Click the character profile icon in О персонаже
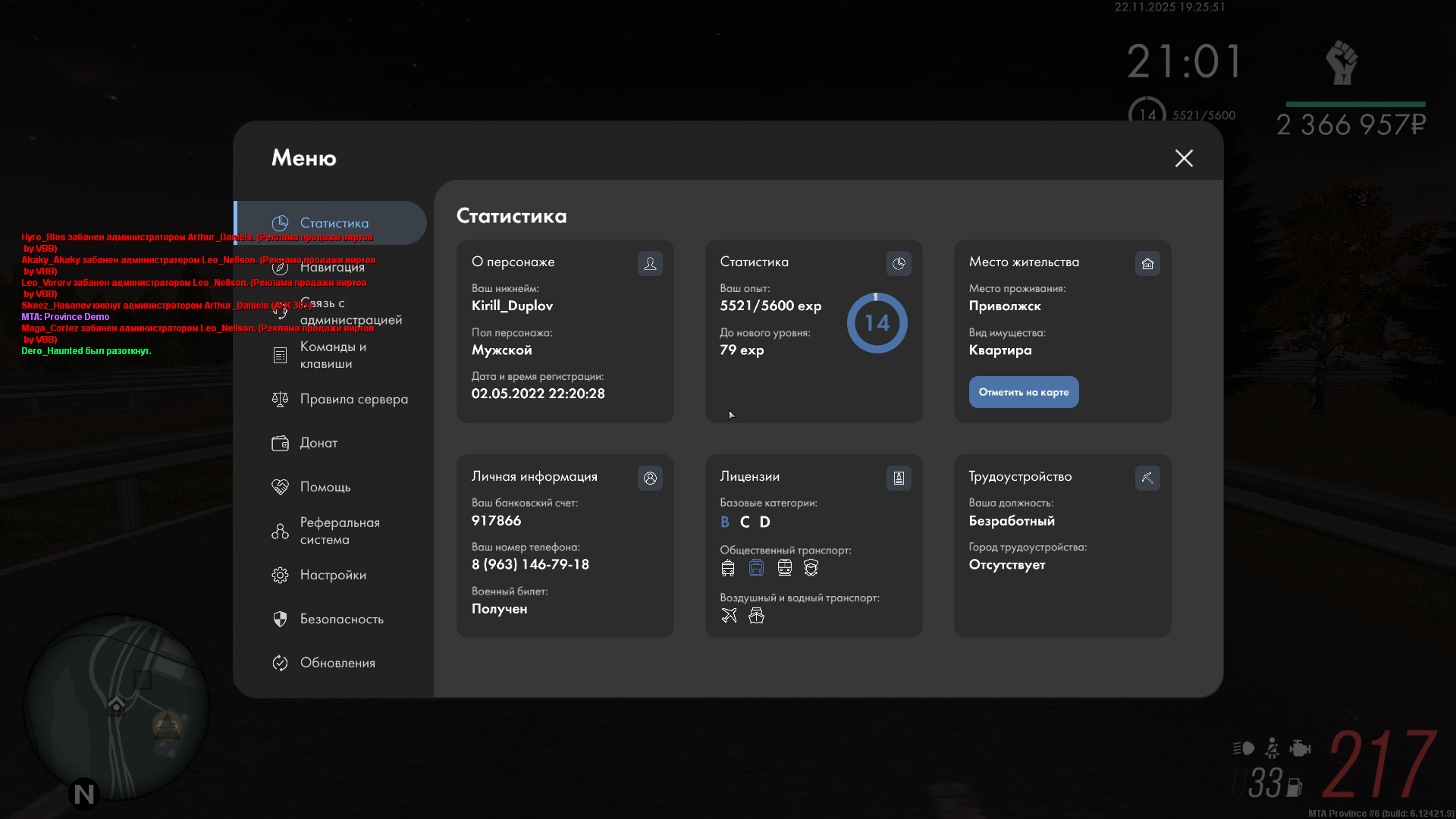 click(x=650, y=263)
